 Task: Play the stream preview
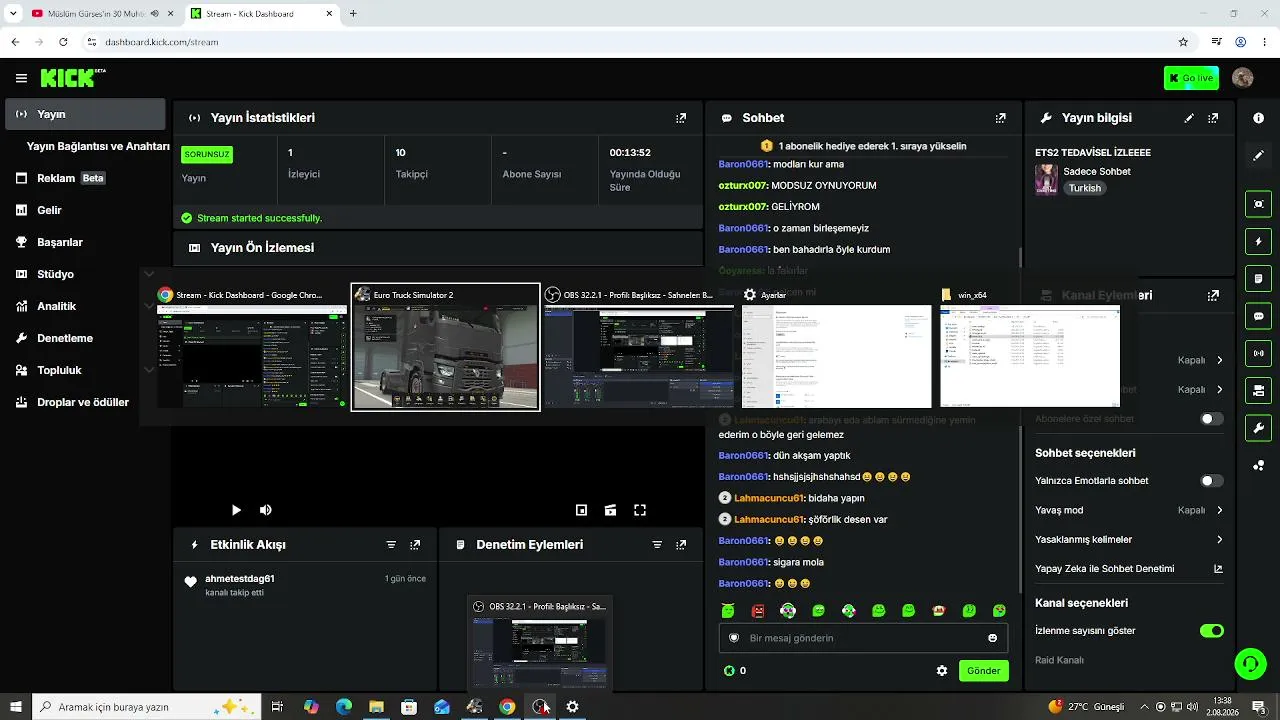click(x=236, y=510)
